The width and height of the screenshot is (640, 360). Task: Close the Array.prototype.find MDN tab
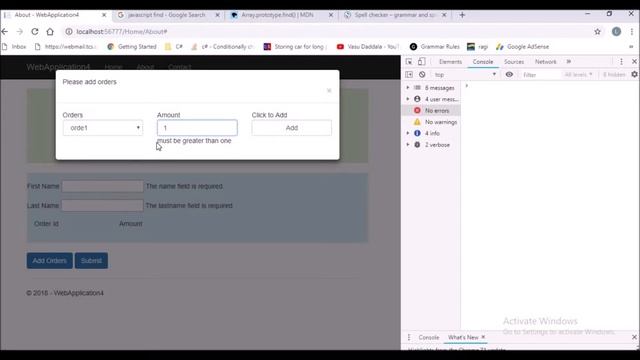331,15
